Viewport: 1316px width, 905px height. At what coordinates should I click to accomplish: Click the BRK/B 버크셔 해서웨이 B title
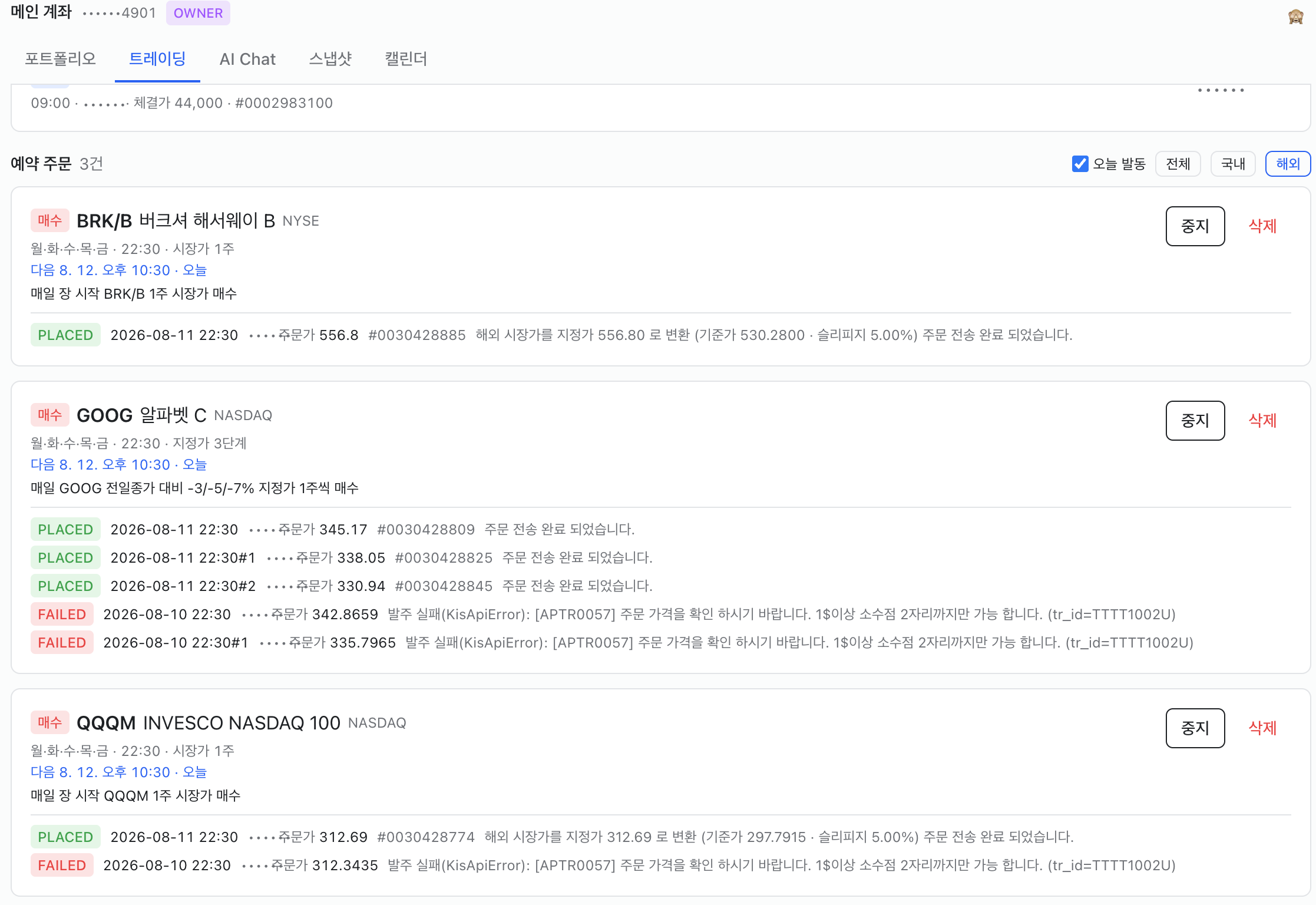[176, 221]
